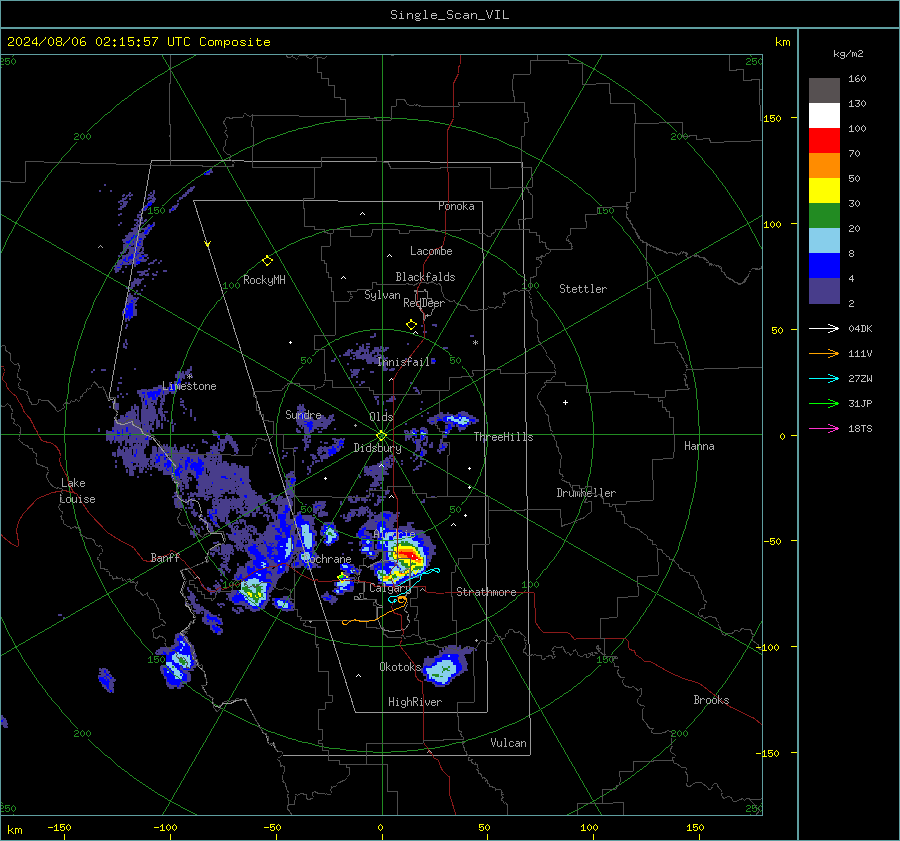The width and height of the screenshot is (900, 841).
Task: Click the Hanna town label
Action: tap(699, 446)
